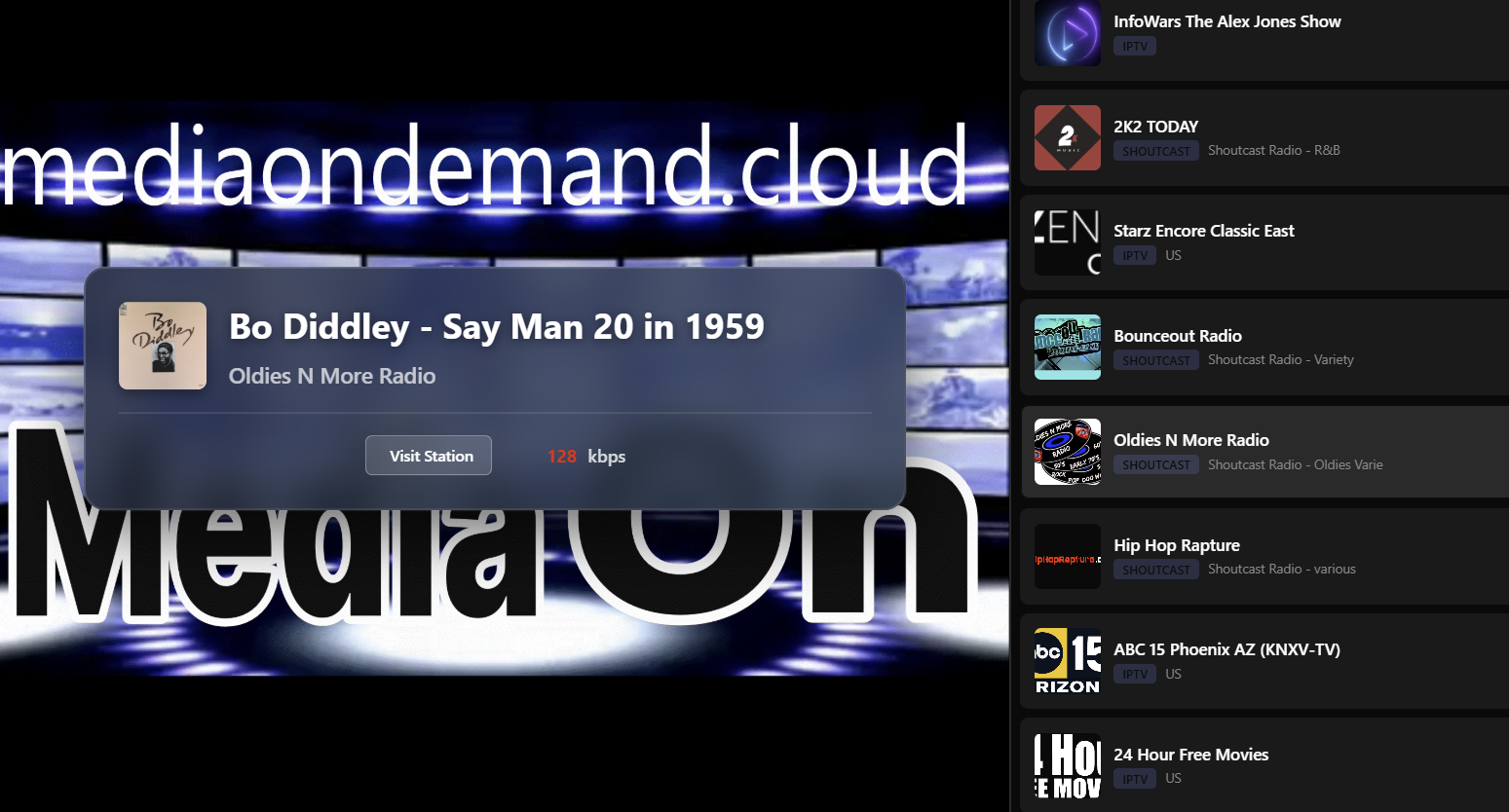
Task: Open the Bo Diddley album art thumbnail
Action: (163, 346)
